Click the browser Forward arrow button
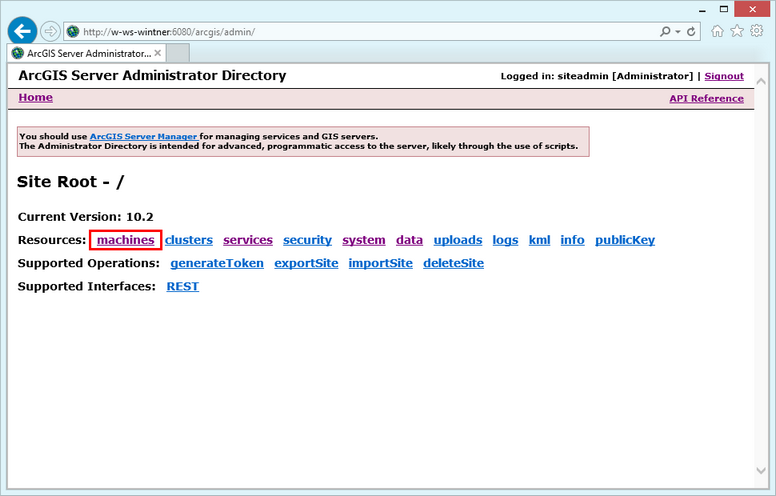 (50, 31)
